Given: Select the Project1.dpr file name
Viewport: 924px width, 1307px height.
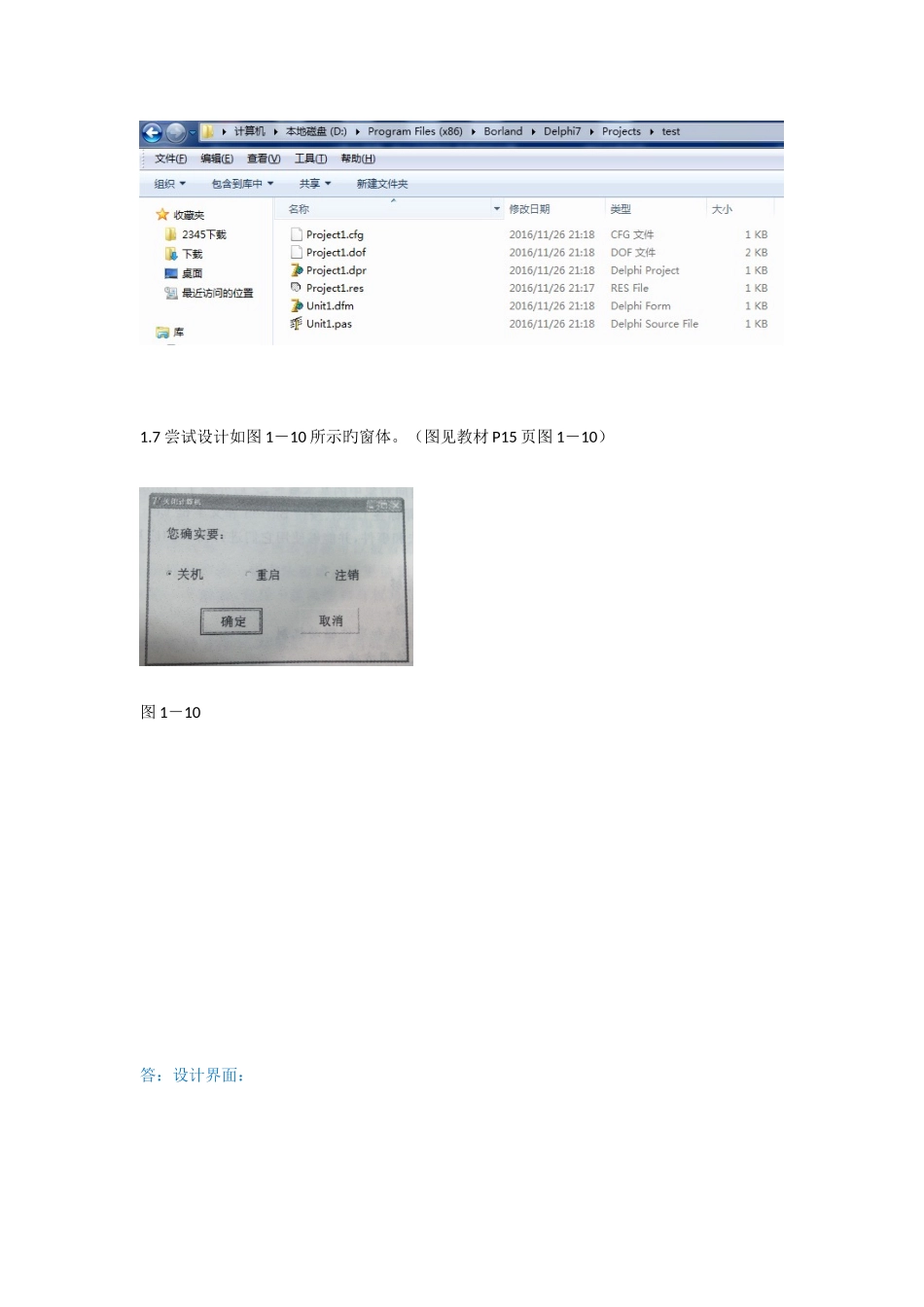Looking at the screenshot, I should click(x=337, y=270).
